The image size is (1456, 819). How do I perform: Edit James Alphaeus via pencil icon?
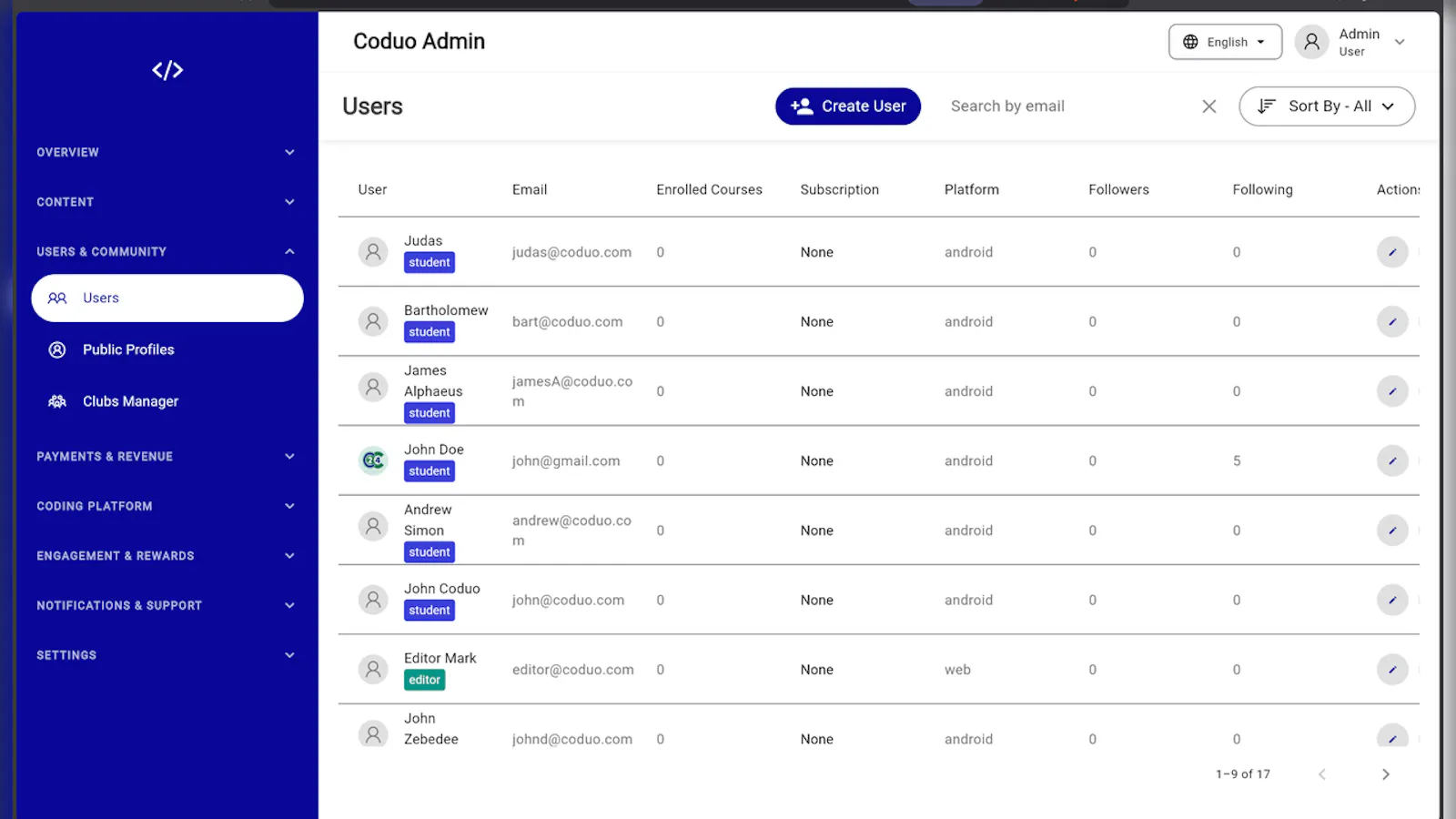point(1392,391)
